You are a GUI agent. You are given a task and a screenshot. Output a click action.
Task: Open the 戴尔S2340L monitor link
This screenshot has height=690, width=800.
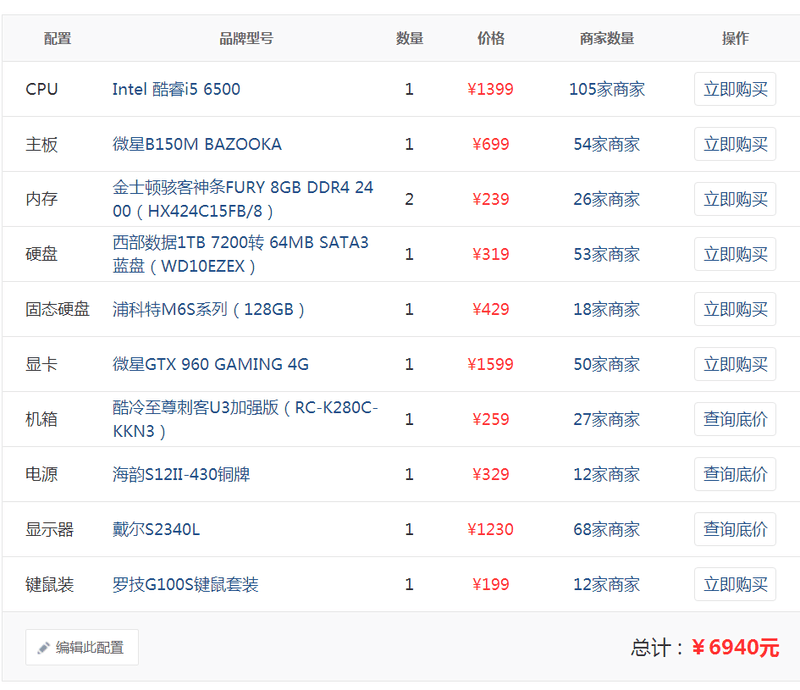156,529
